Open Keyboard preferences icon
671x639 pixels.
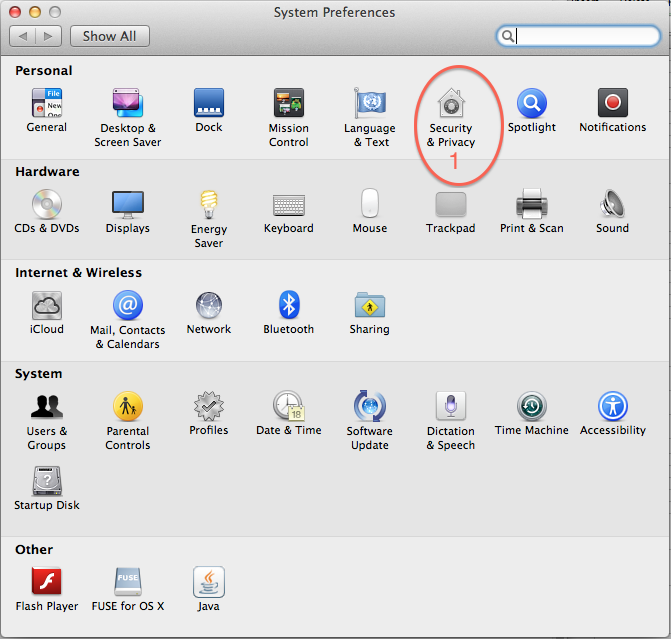(x=289, y=205)
